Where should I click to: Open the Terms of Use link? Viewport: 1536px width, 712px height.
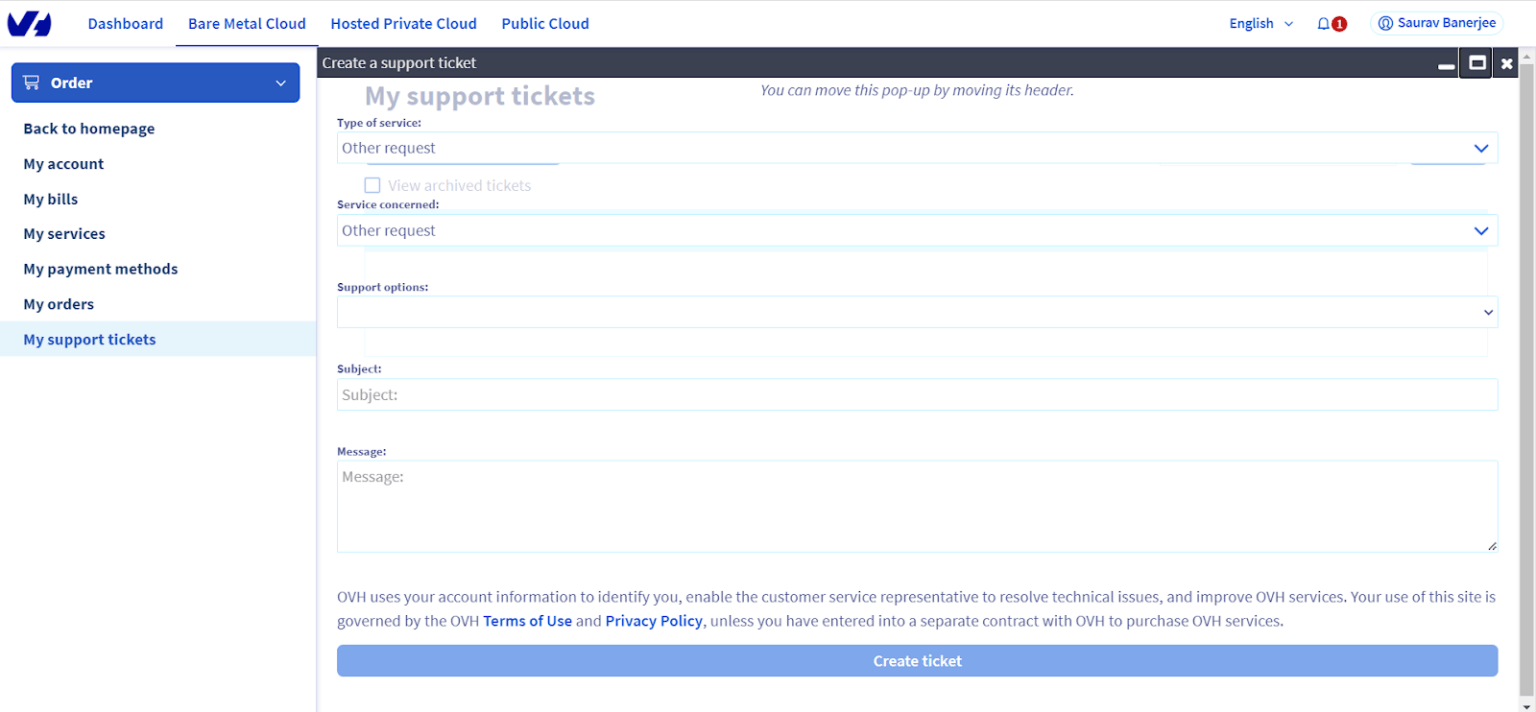[x=527, y=620]
